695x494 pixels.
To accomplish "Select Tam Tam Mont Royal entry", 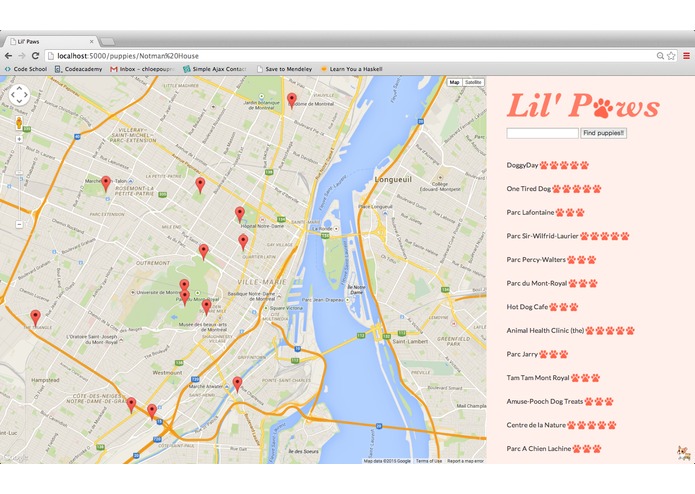I will coord(553,377).
